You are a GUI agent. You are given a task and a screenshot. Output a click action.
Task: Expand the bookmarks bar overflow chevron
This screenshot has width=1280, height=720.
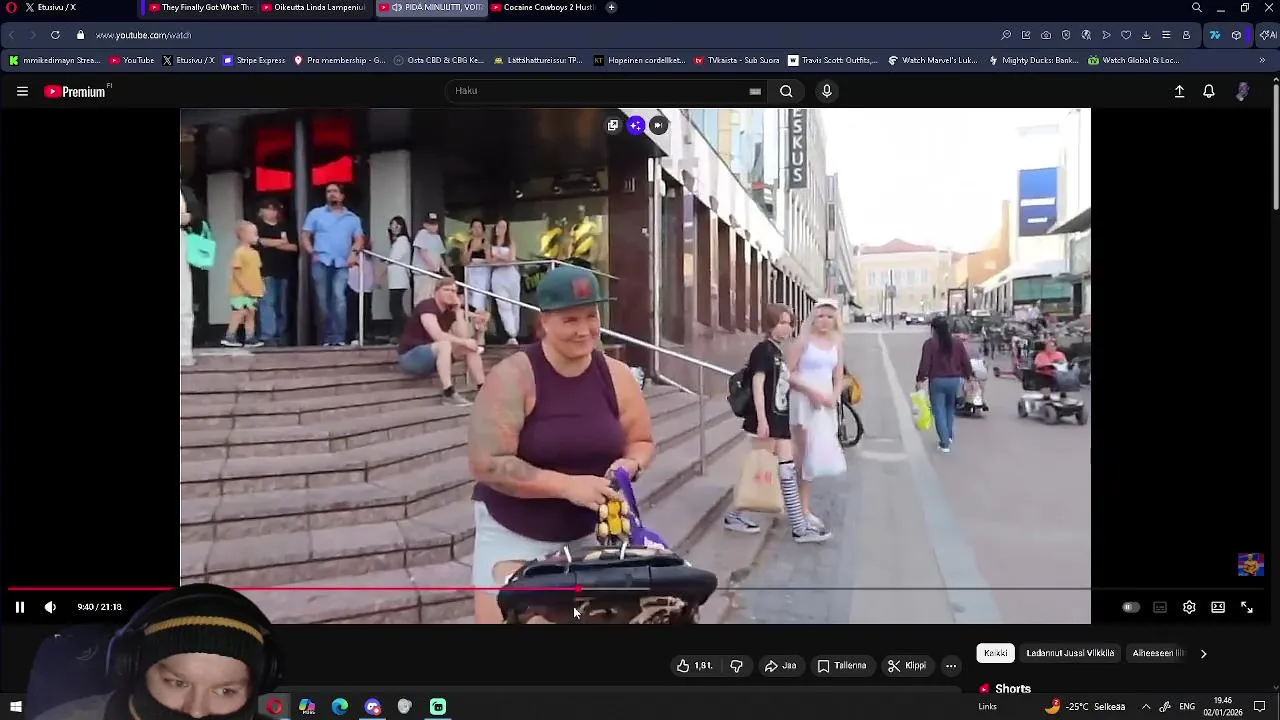point(1262,60)
